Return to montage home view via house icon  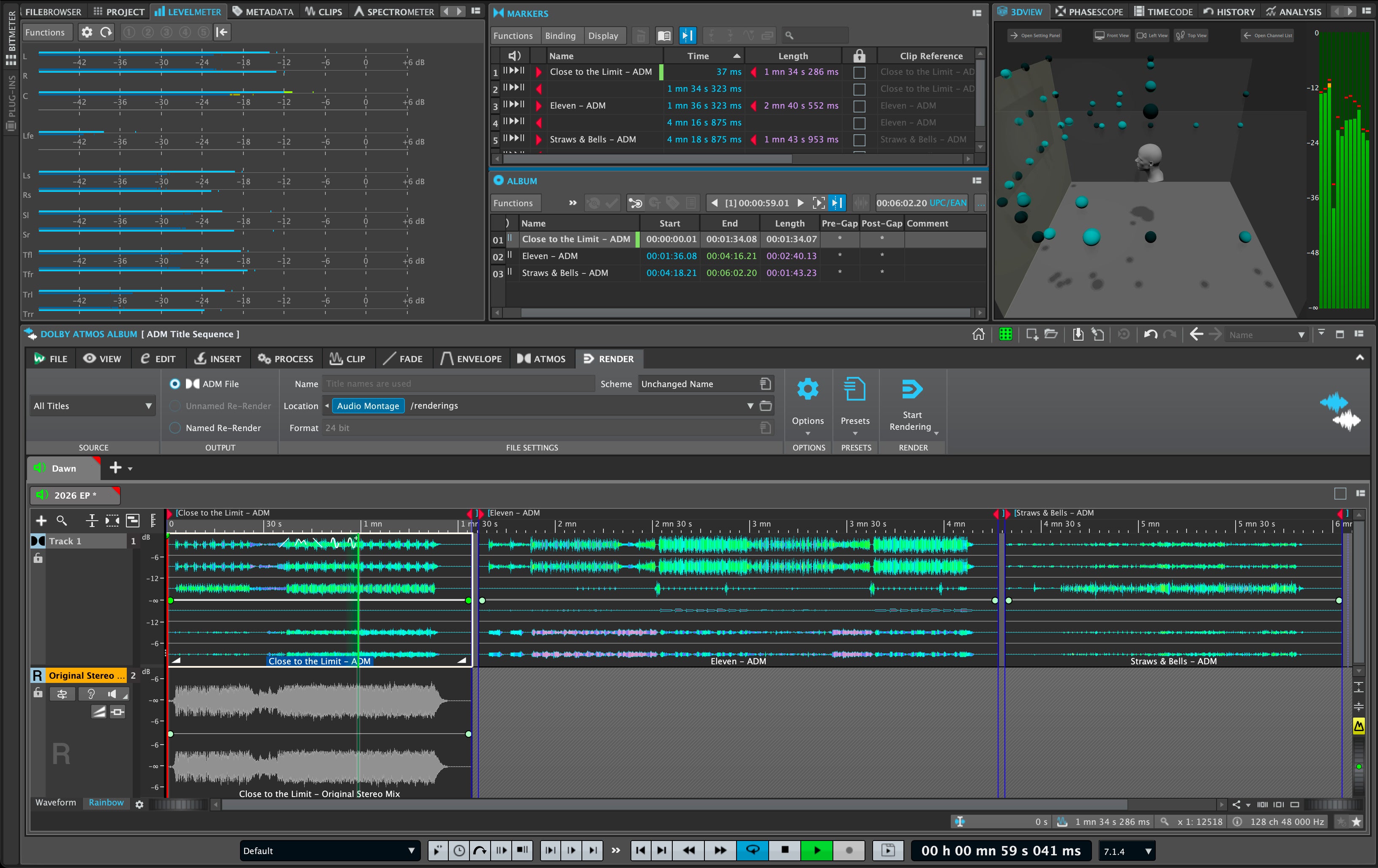[978, 334]
